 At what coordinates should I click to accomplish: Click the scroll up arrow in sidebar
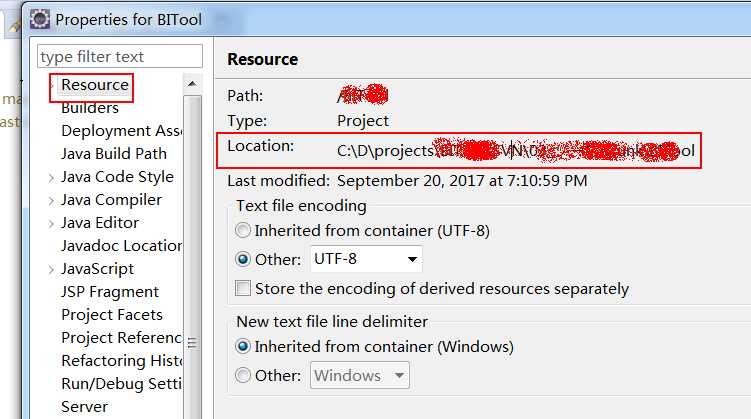(x=192, y=84)
